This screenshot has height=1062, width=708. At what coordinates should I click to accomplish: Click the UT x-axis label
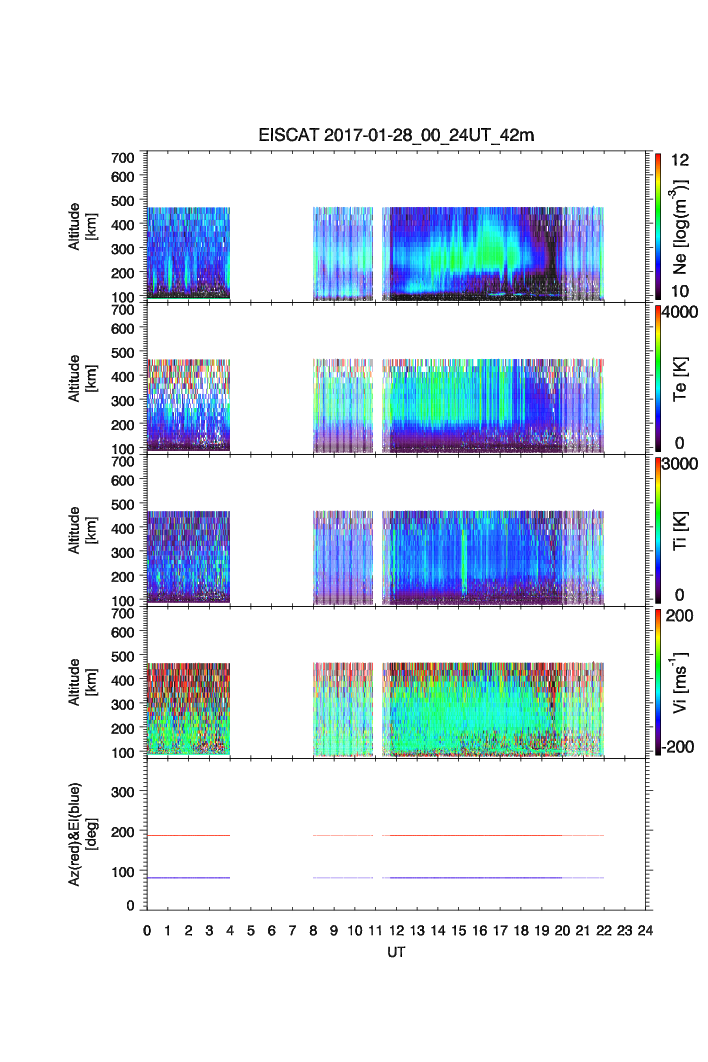point(398,953)
